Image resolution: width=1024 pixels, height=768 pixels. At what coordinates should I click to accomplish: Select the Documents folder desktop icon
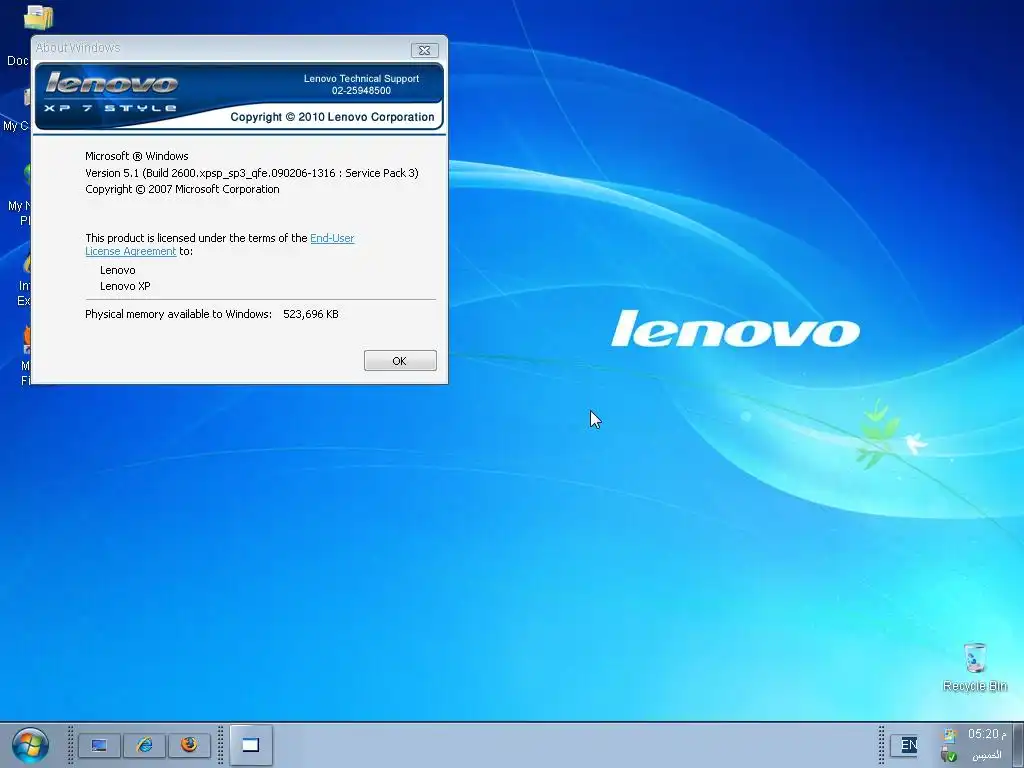(38, 18)
